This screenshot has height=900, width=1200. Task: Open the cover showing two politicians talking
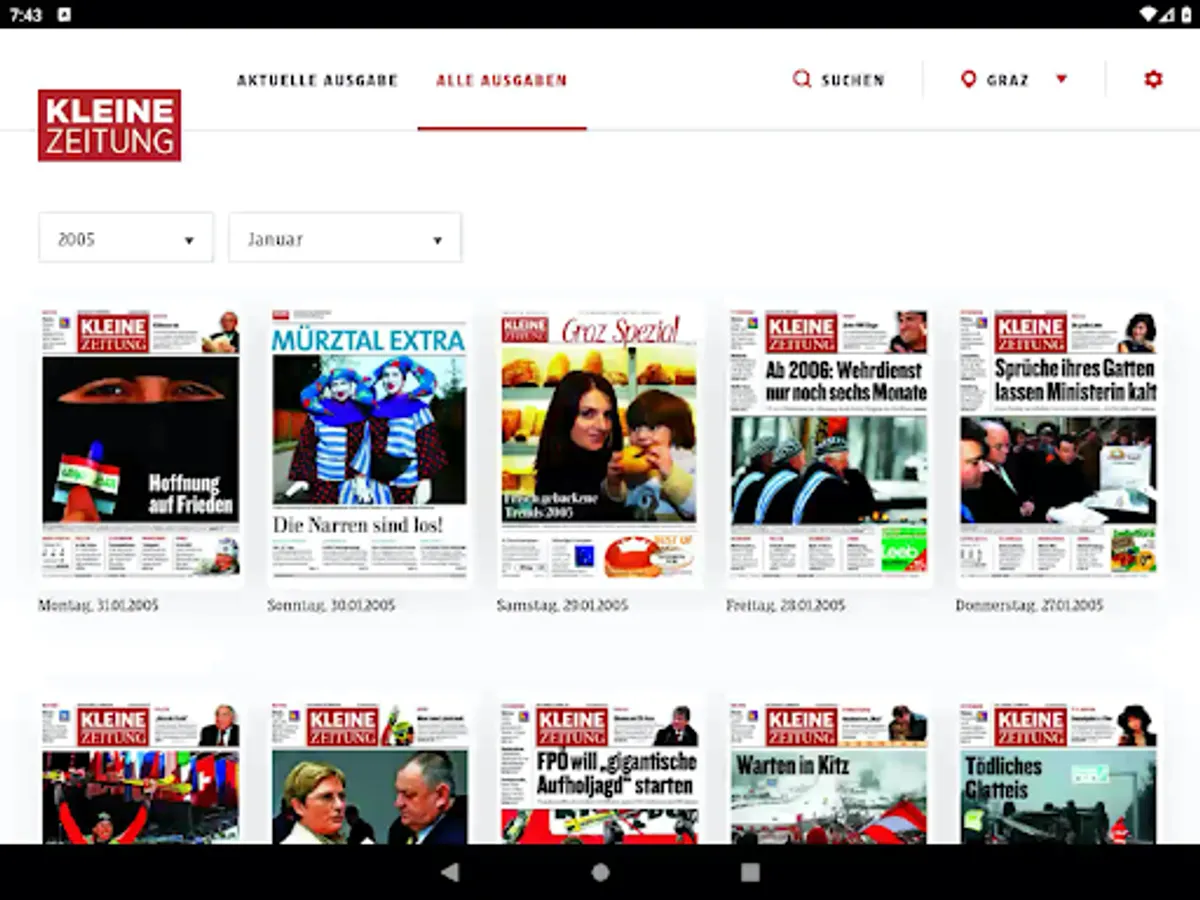click(370, 773)
